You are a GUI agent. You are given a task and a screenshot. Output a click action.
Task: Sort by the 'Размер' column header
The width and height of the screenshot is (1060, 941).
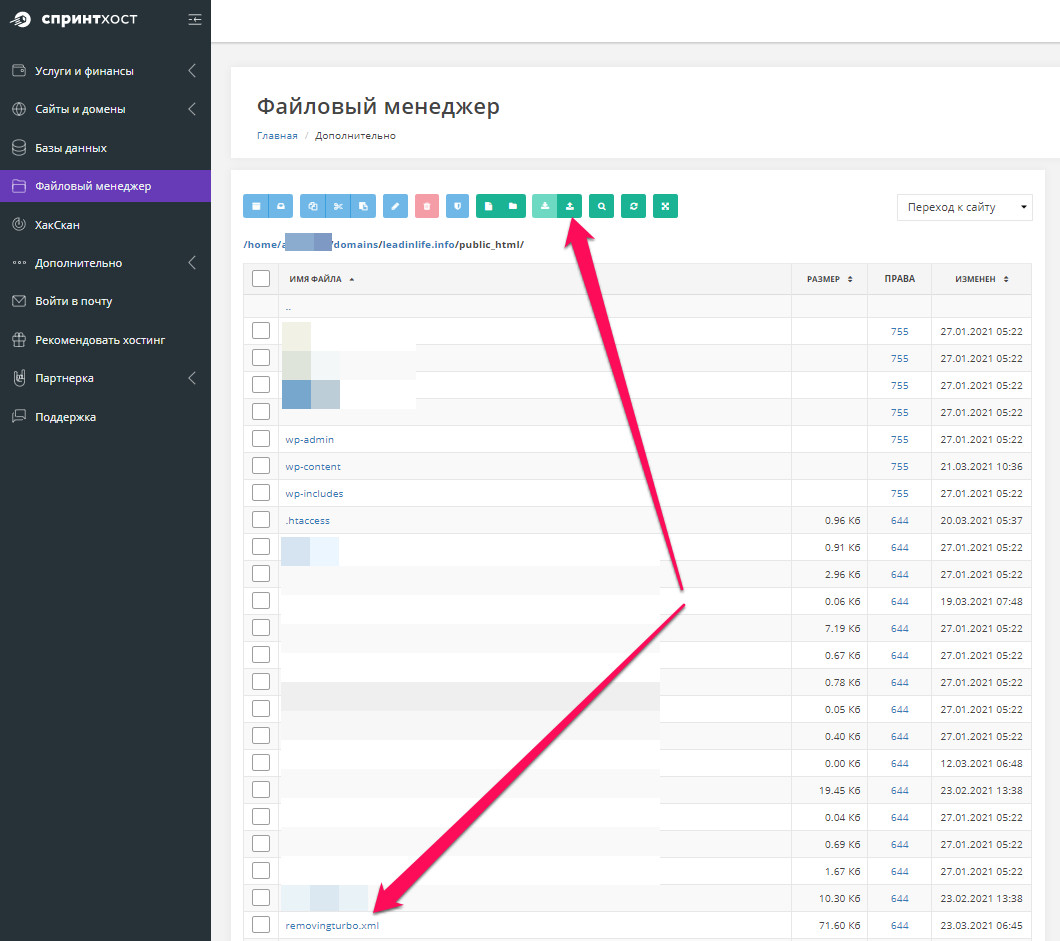tap(828, 280)
